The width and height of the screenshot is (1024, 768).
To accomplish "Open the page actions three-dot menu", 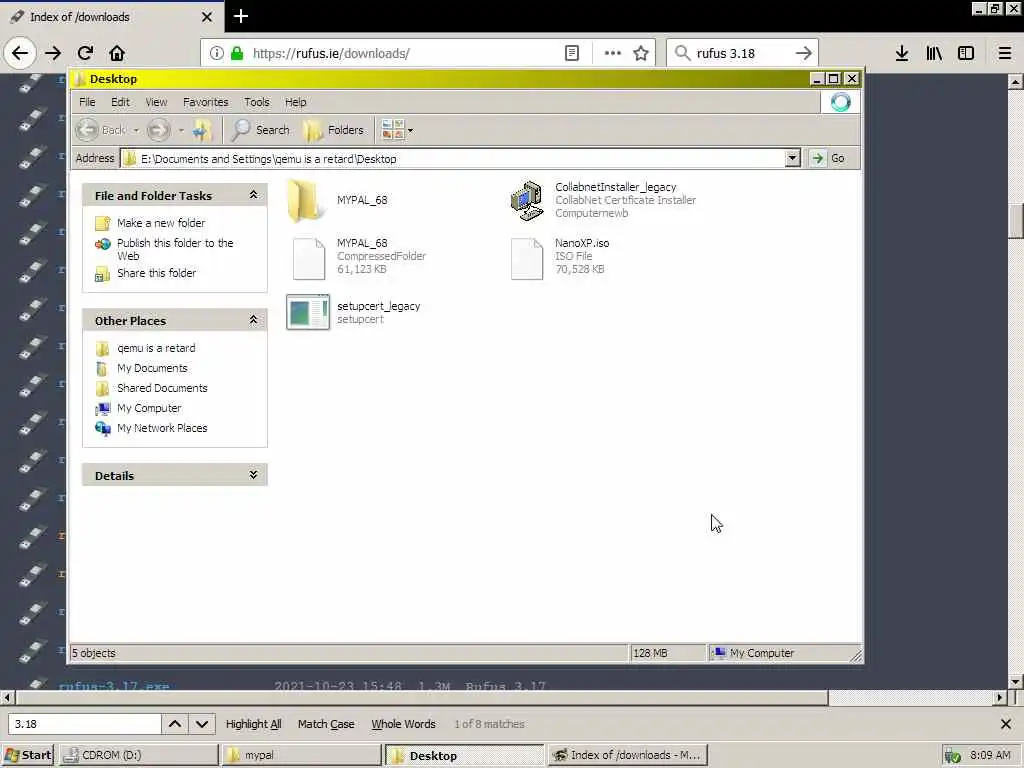I will coord(613,53).
